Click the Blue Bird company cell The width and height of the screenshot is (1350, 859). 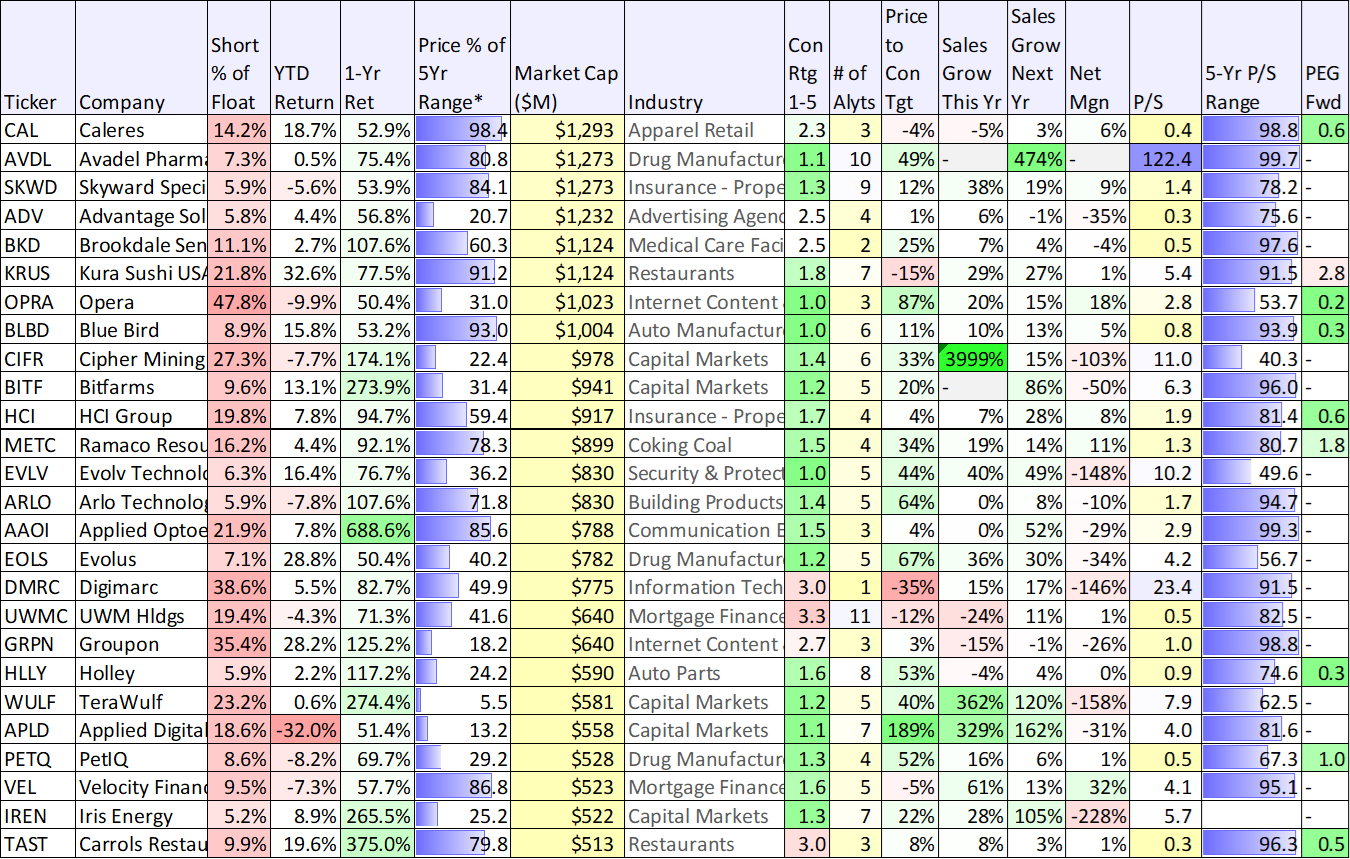[x=142, y=330]
